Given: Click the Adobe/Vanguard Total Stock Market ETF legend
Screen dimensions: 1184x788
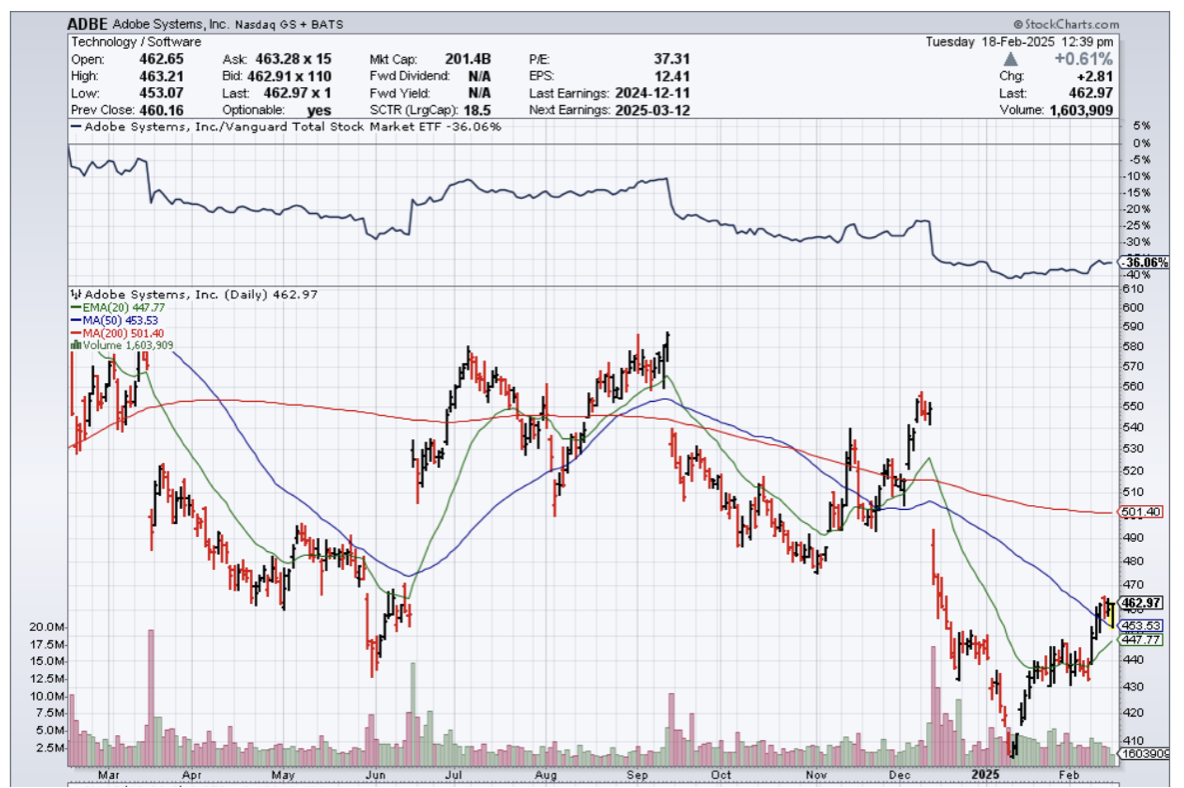Looking at the screenshot, I should [290, 127].
